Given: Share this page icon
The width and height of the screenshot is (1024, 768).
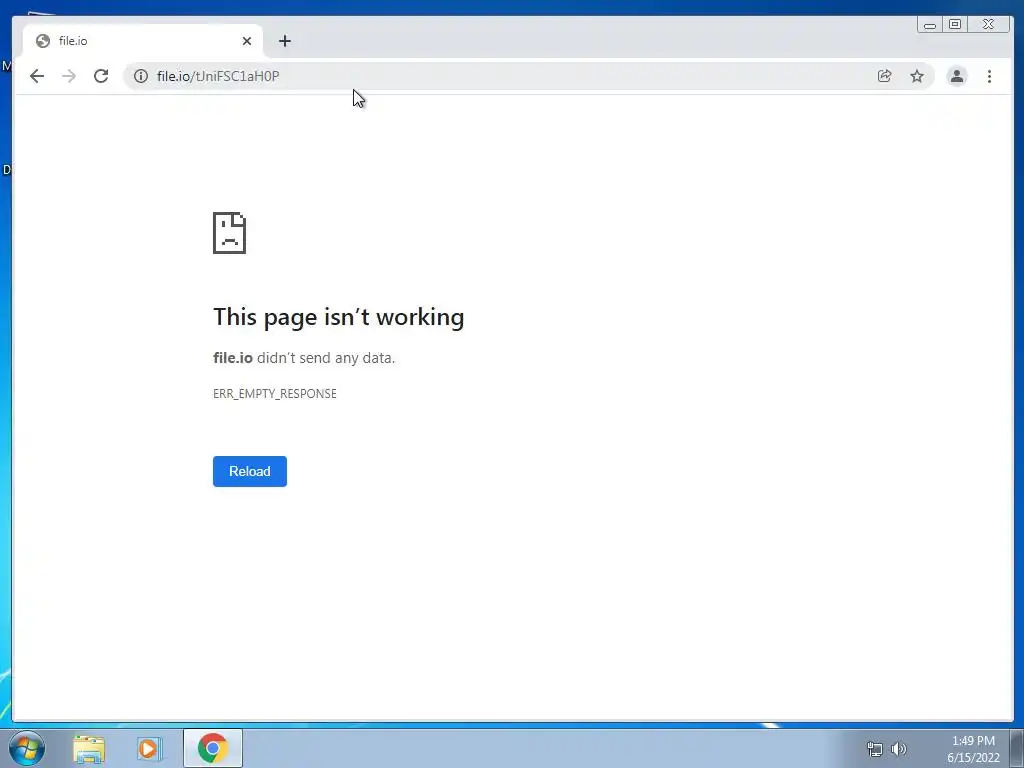Looking at the screenshot, I should click(884, 76).
